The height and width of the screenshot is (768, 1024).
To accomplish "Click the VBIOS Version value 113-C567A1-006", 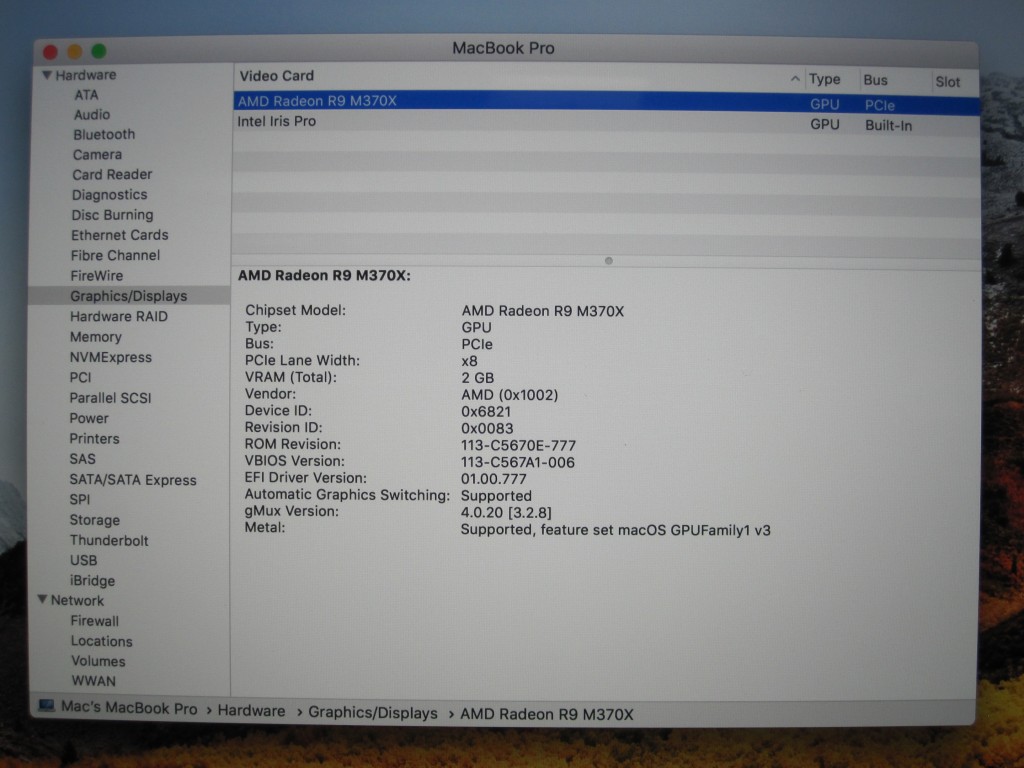I will [x=518, y=462].
